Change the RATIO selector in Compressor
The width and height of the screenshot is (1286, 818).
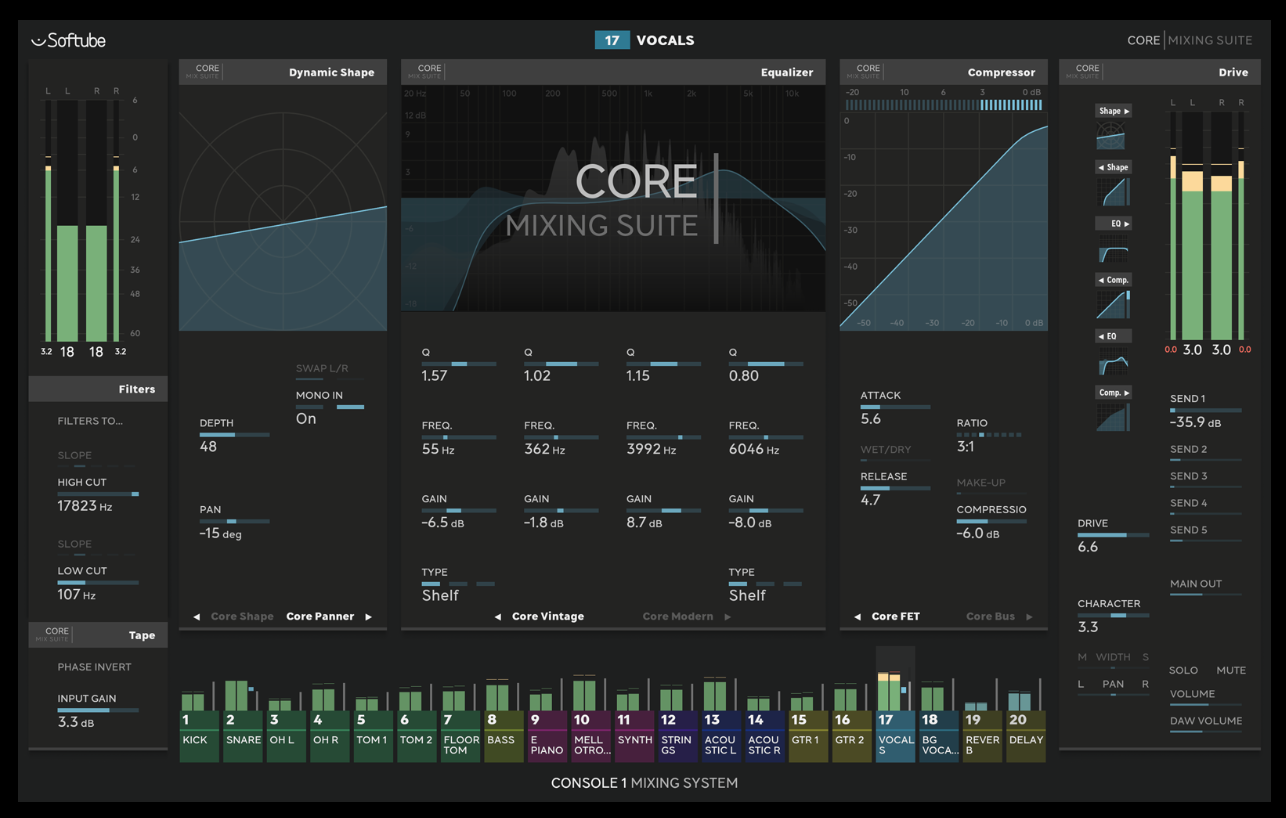coord(989,436)
